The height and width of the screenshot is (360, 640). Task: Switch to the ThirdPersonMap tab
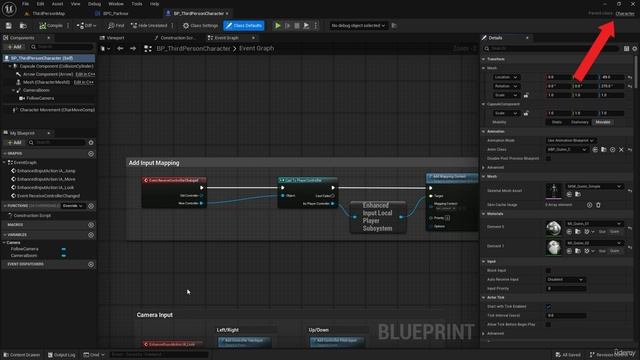point(48,13)
